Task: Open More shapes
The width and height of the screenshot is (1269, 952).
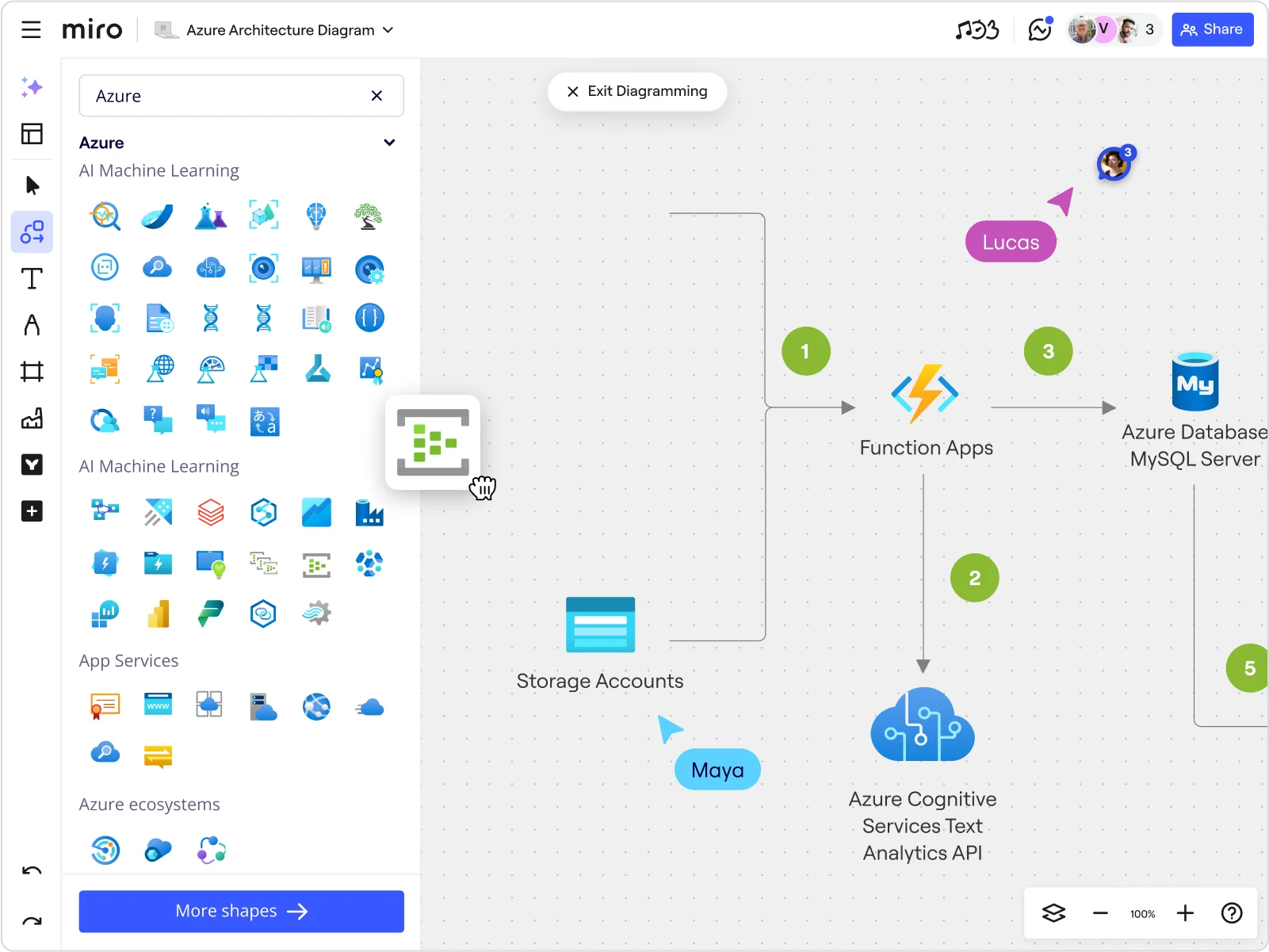Action: 241,912
